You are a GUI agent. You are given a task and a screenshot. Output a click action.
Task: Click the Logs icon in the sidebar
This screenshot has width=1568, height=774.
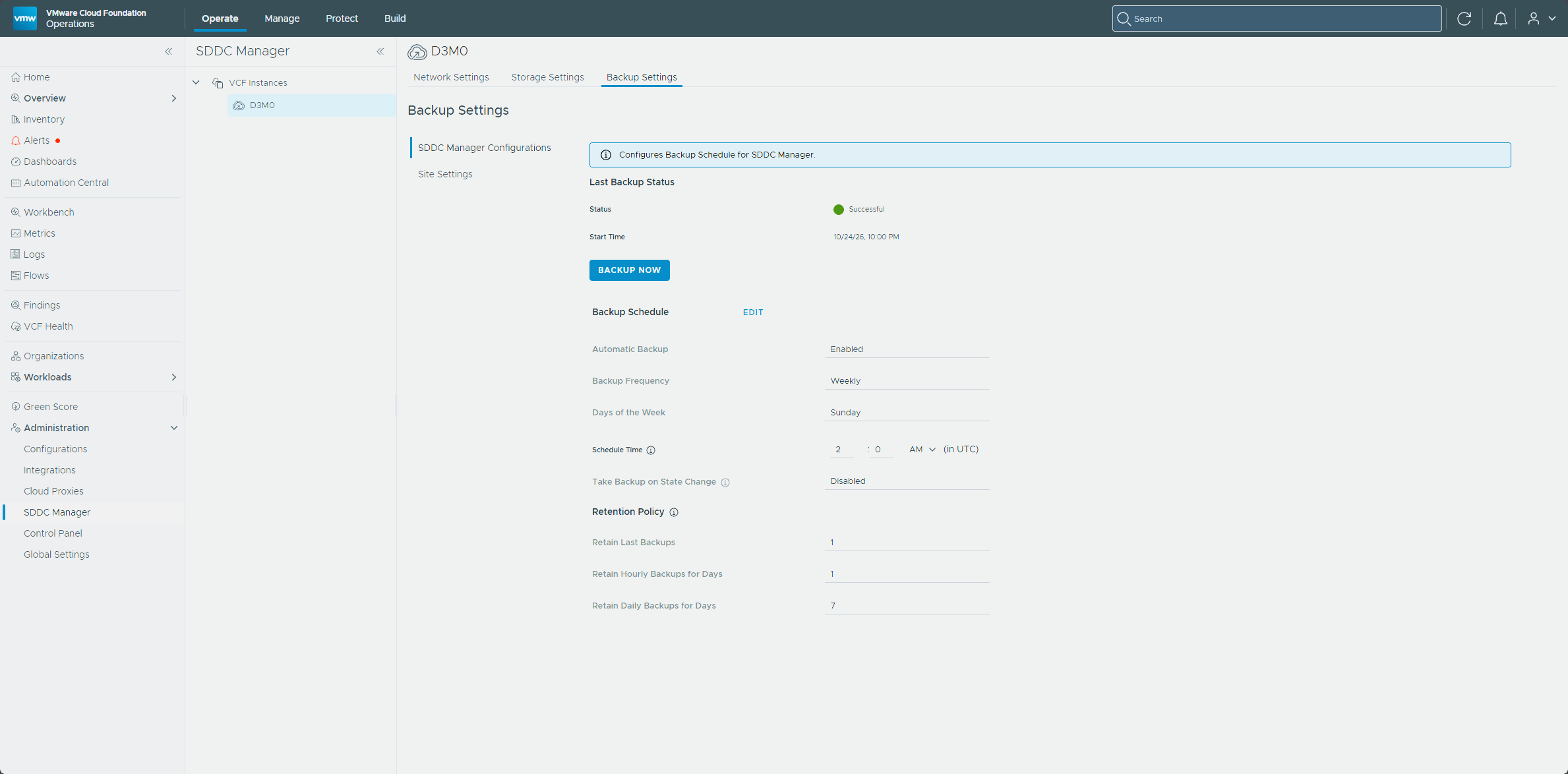point(16,254)
